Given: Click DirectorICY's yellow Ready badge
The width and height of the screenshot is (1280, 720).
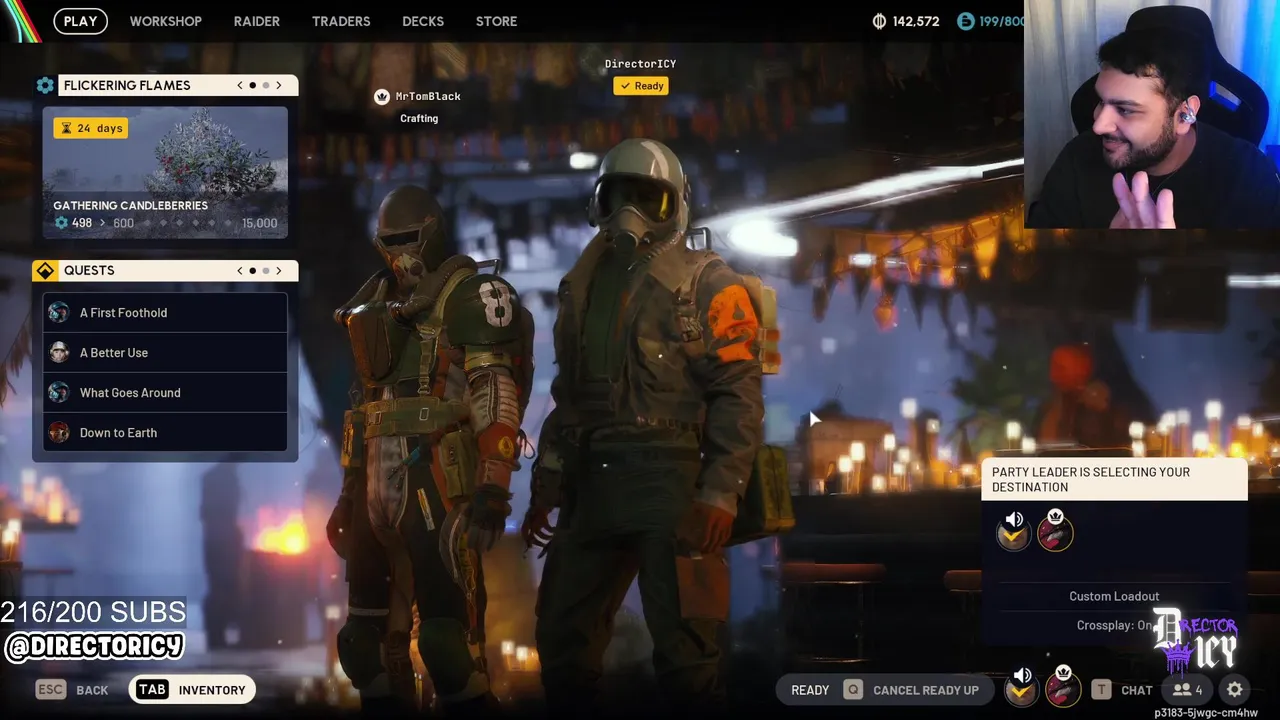Looking at the screenshot, I should click(x=641, y=86).
